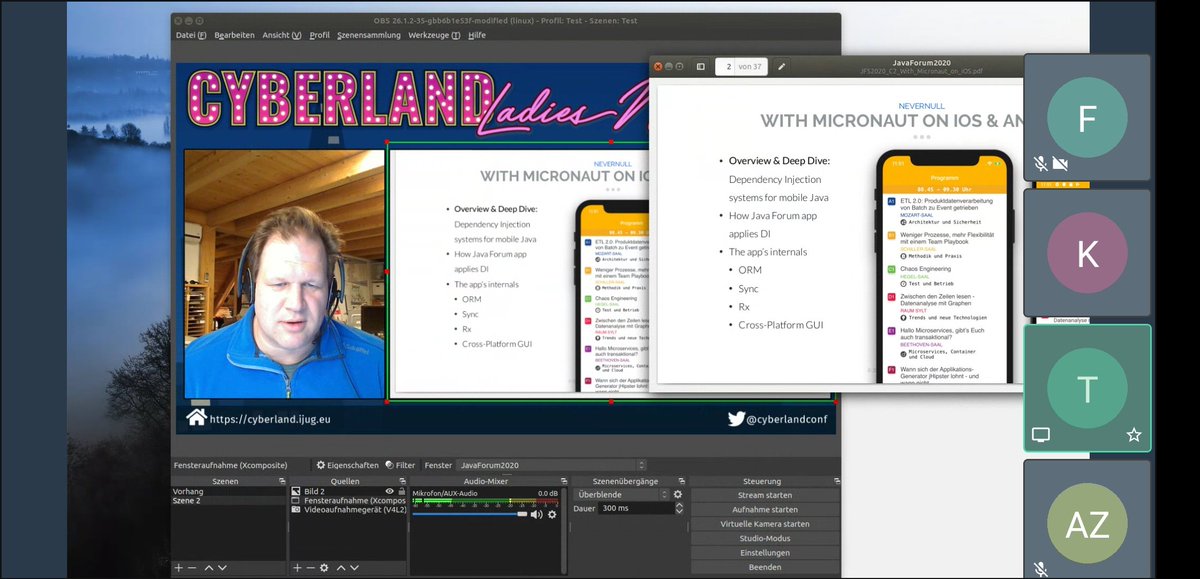The image size is (1200, 579).
Task: Click the Dauer spinner arrows
Action: (680, 508)
